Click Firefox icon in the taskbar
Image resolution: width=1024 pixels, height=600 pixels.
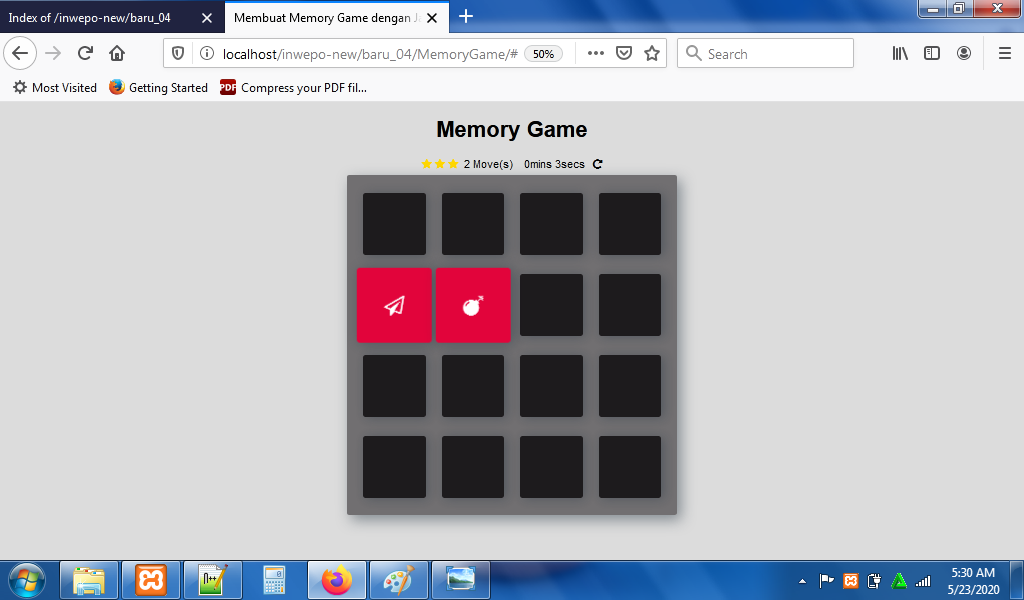[337, 580]
